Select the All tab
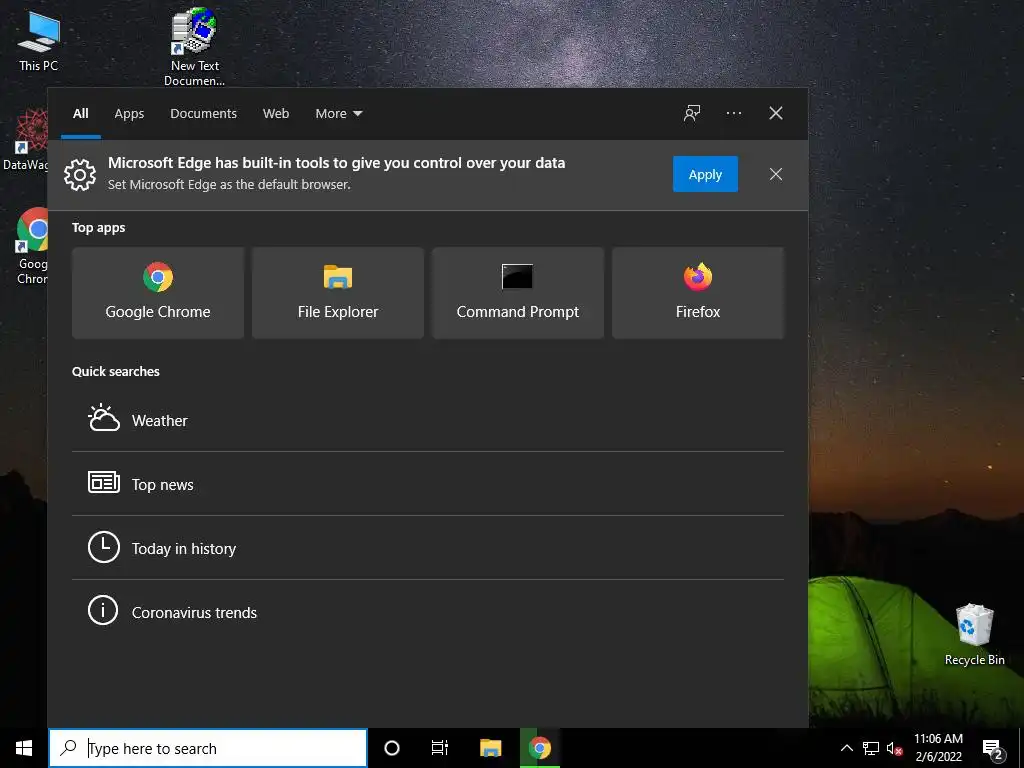The width and height of the screenshot is (1024, 768). tap(80, 113)
